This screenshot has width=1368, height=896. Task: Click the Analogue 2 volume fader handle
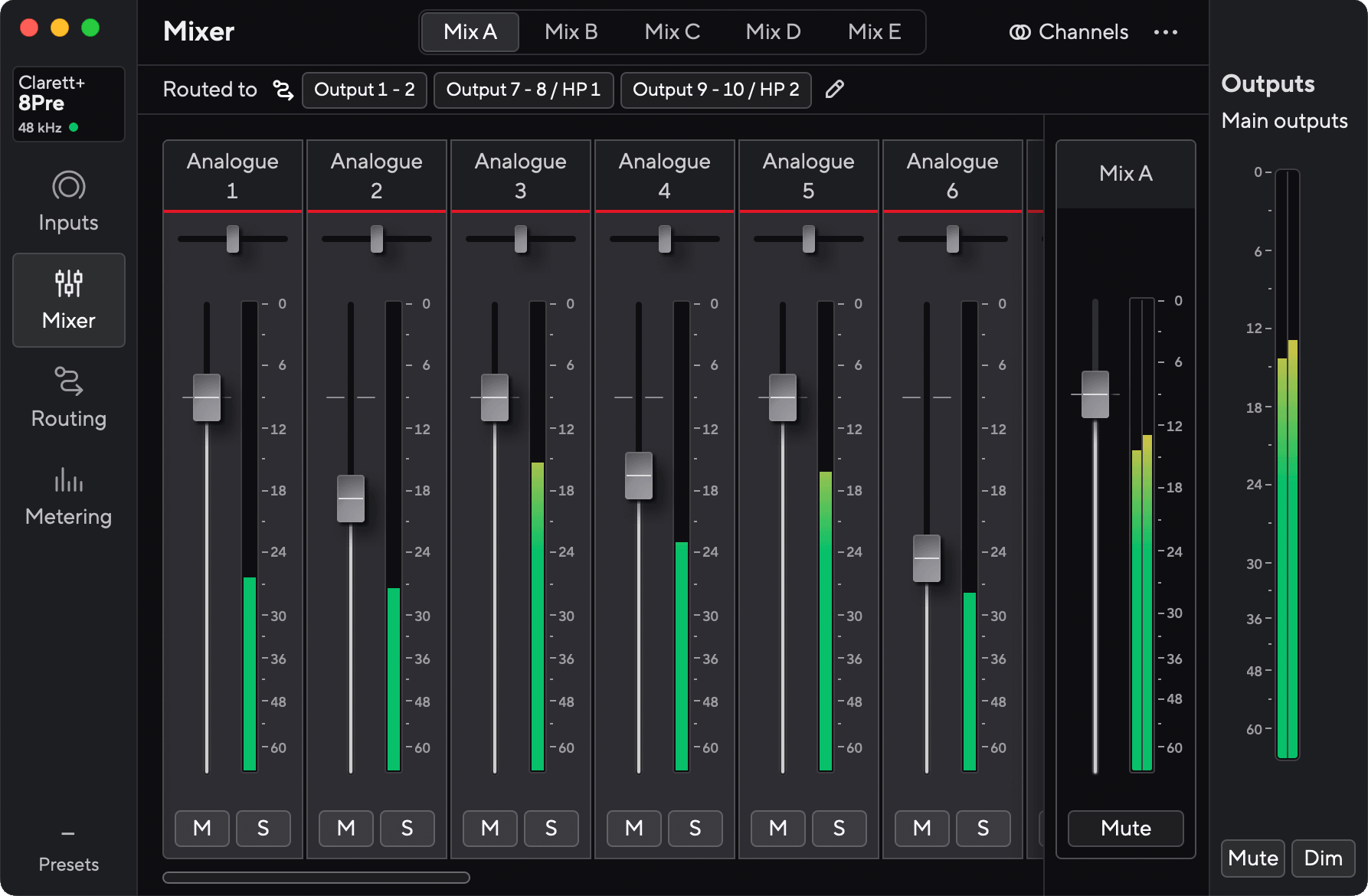[351, 499]
